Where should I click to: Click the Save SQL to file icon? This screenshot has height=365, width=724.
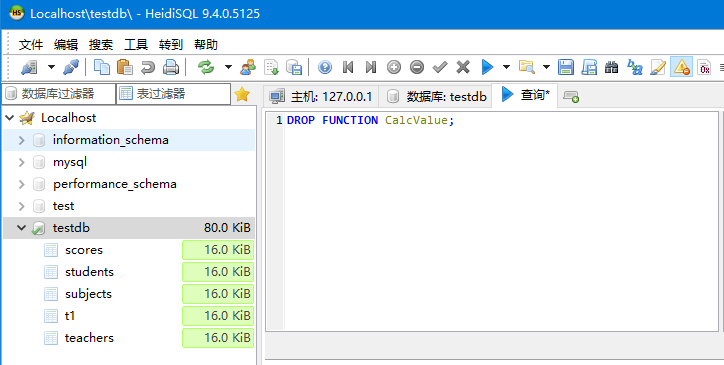pos(566,67)
